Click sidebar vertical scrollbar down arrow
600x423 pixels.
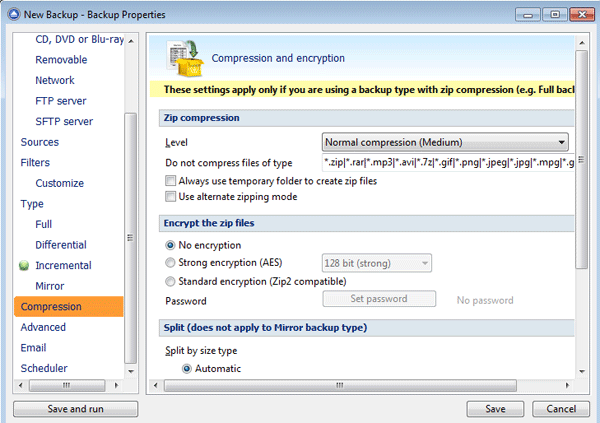pyautogui.click(x=131, y=371)
